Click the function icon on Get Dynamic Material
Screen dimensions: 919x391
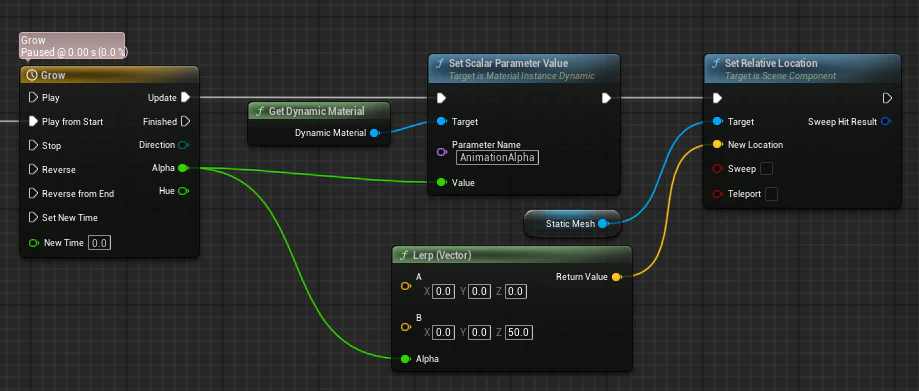pos(259,111)
